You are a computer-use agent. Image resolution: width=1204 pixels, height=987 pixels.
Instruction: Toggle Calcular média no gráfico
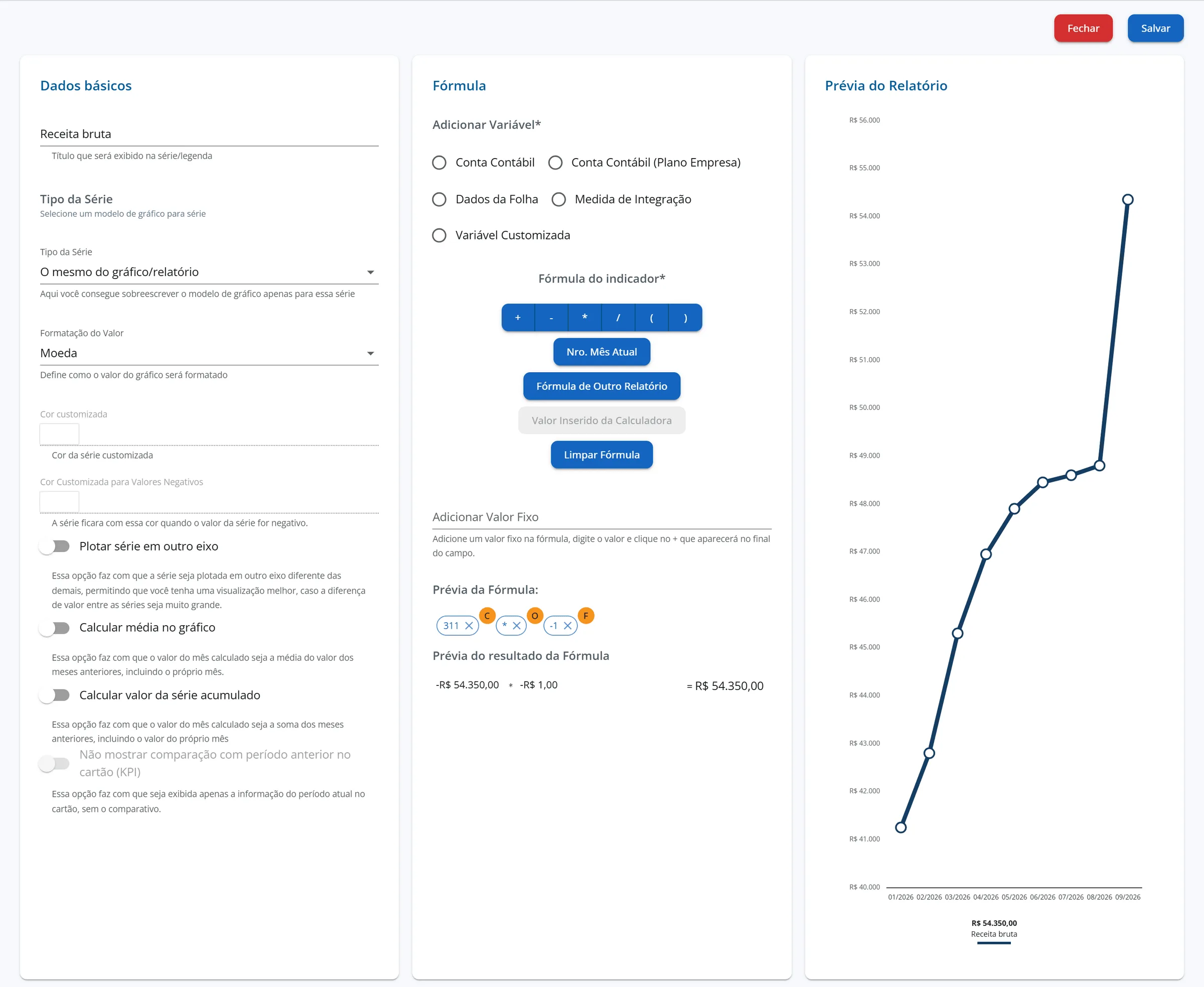tap(55, 628)
